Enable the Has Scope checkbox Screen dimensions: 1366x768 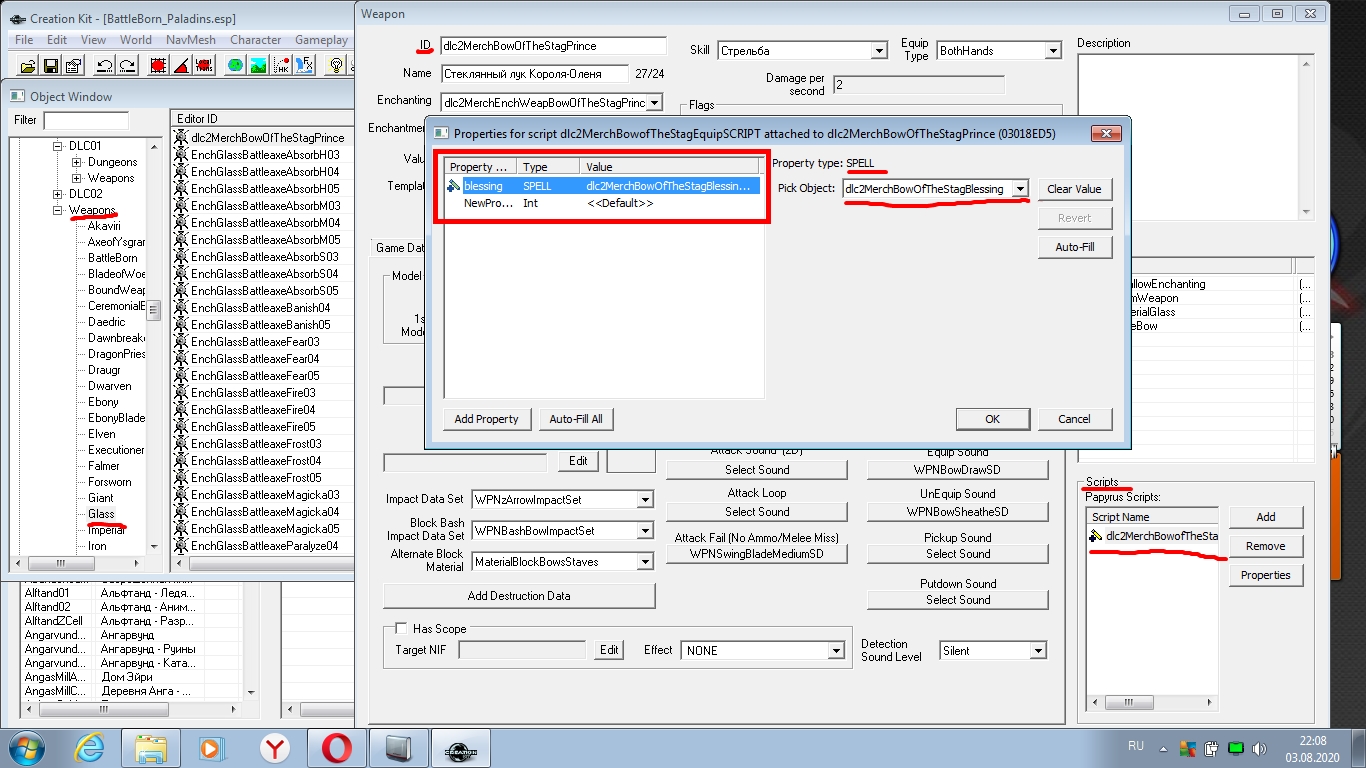(401, 628)
